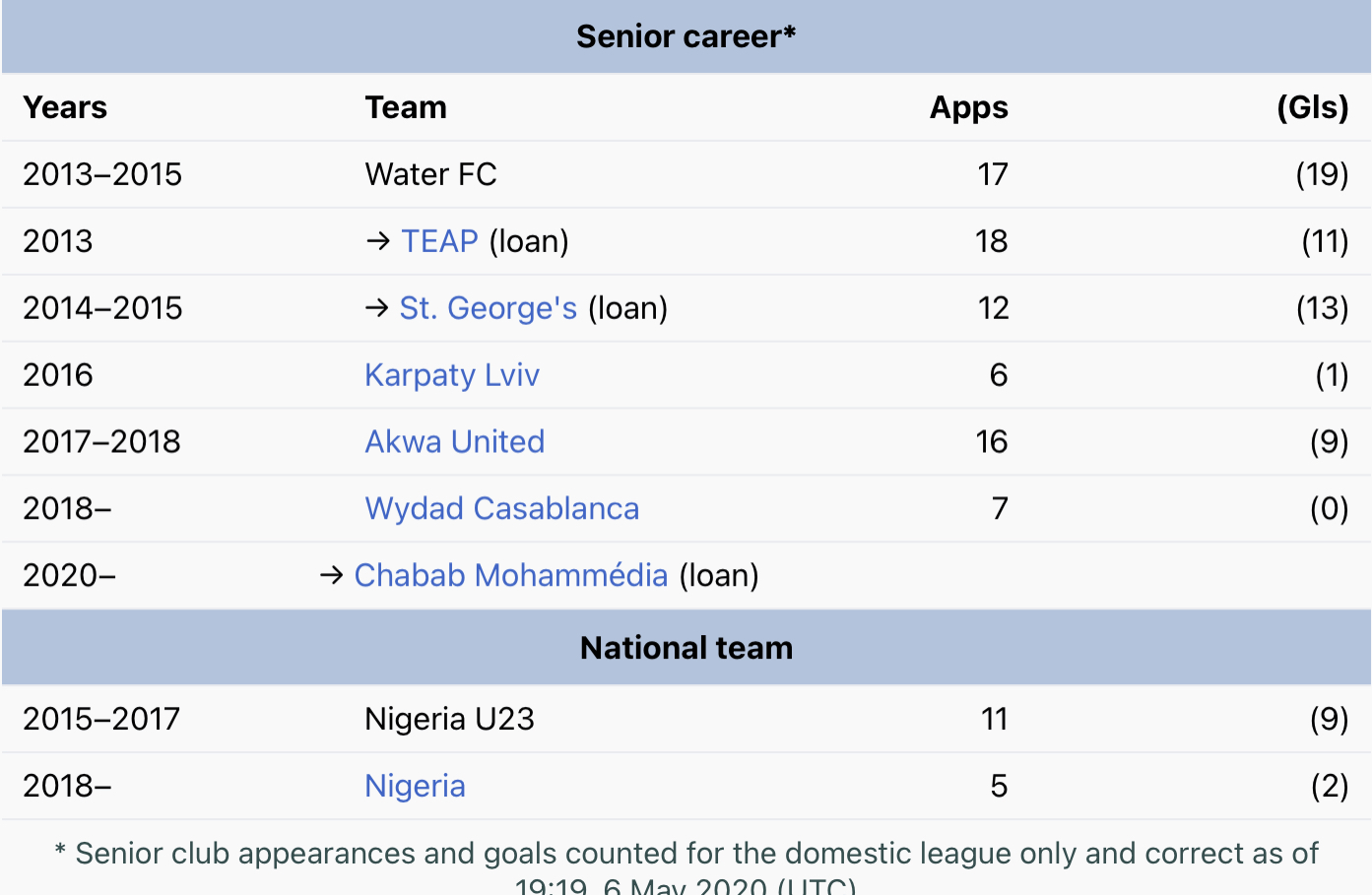Click the Nigeria U23 team cell

[x=449, y=720]
